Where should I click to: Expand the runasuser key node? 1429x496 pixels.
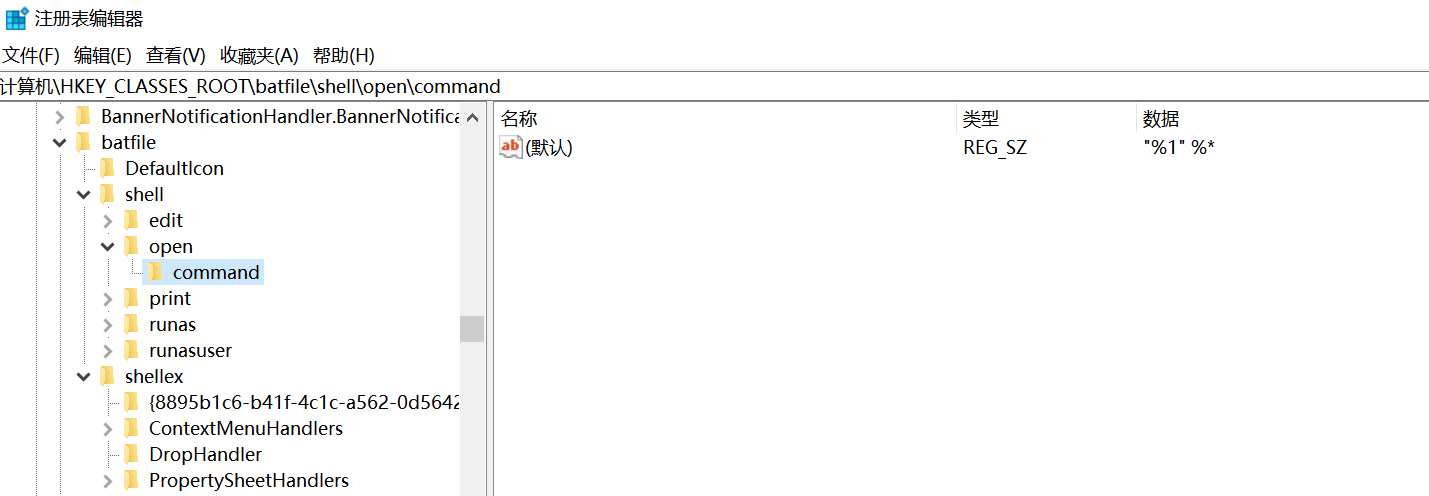108,351
